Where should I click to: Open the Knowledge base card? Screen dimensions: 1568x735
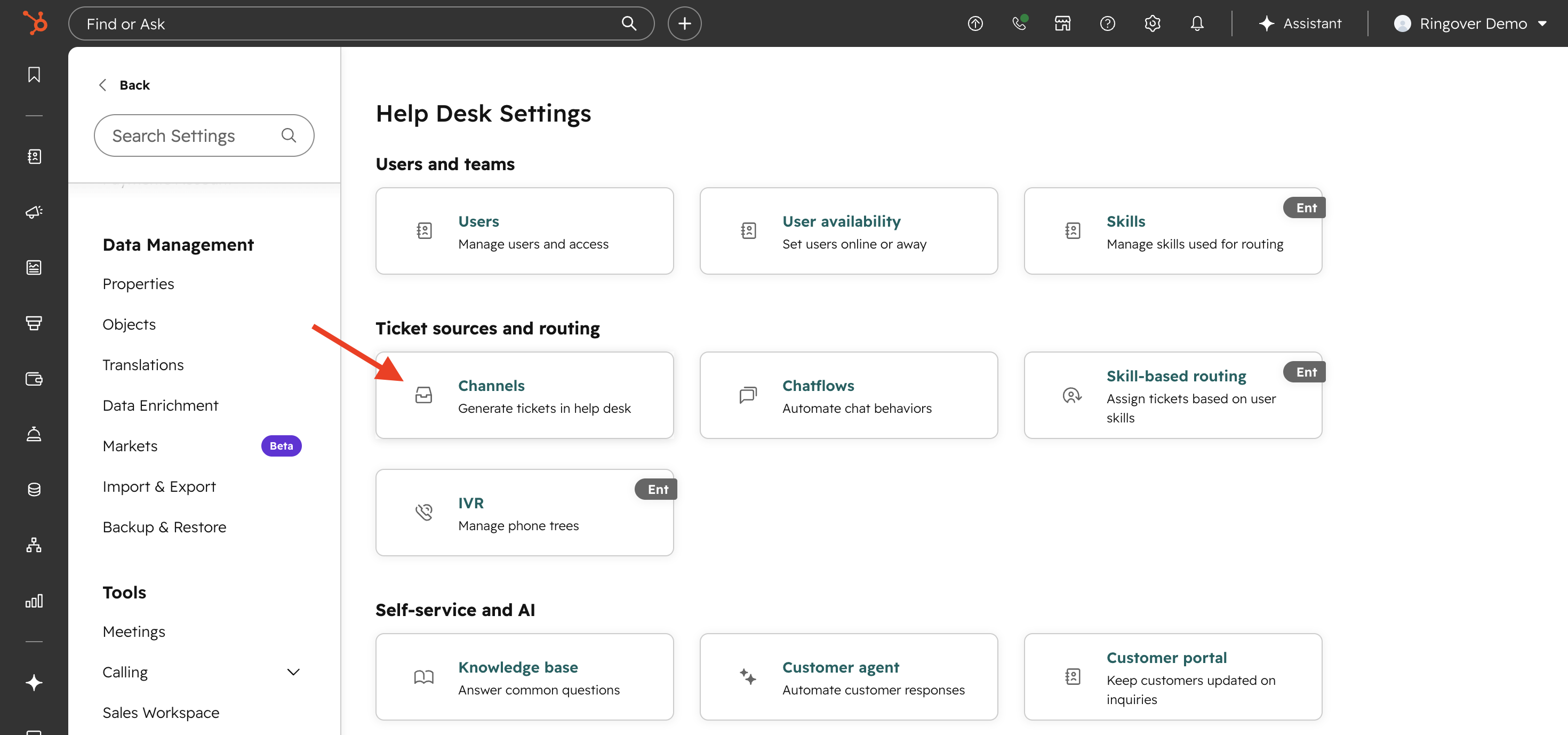click(x=524, y=676)
